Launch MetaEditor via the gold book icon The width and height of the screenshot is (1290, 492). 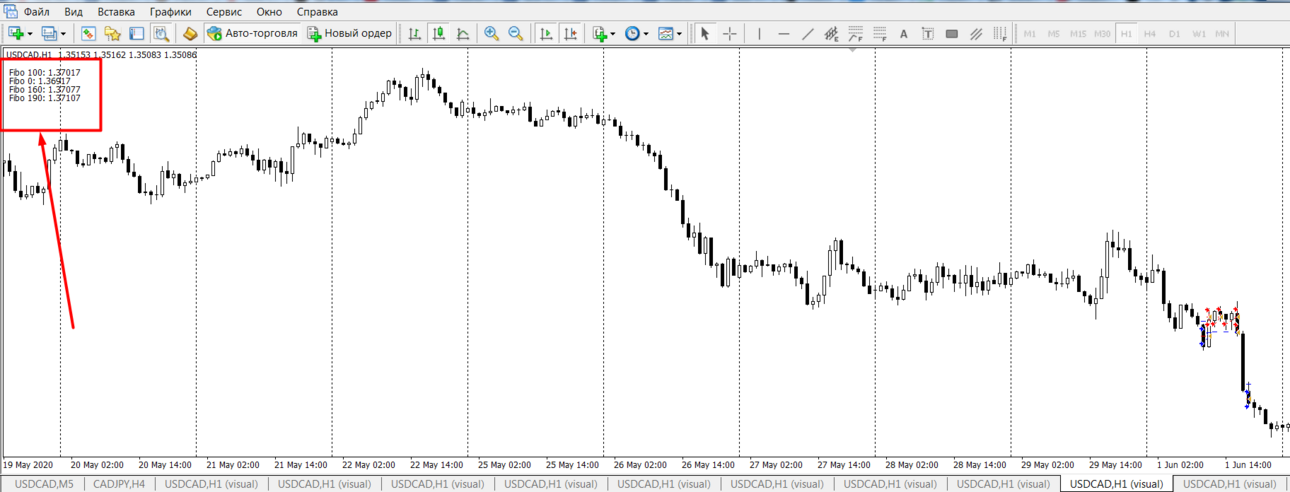click(x=190, y=33)
